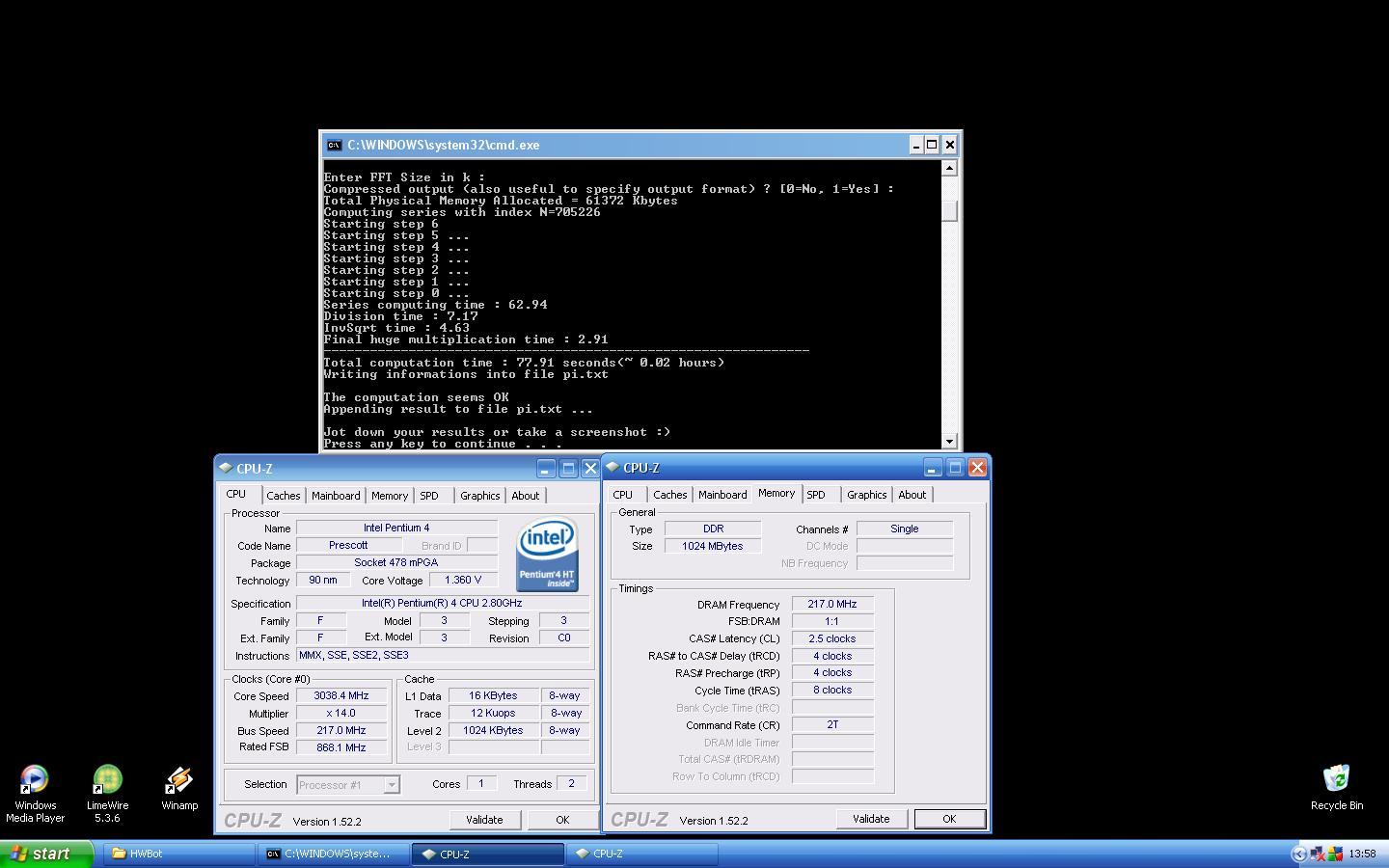Switch to Caches tab in right CPU-Z

click(669, 495)
